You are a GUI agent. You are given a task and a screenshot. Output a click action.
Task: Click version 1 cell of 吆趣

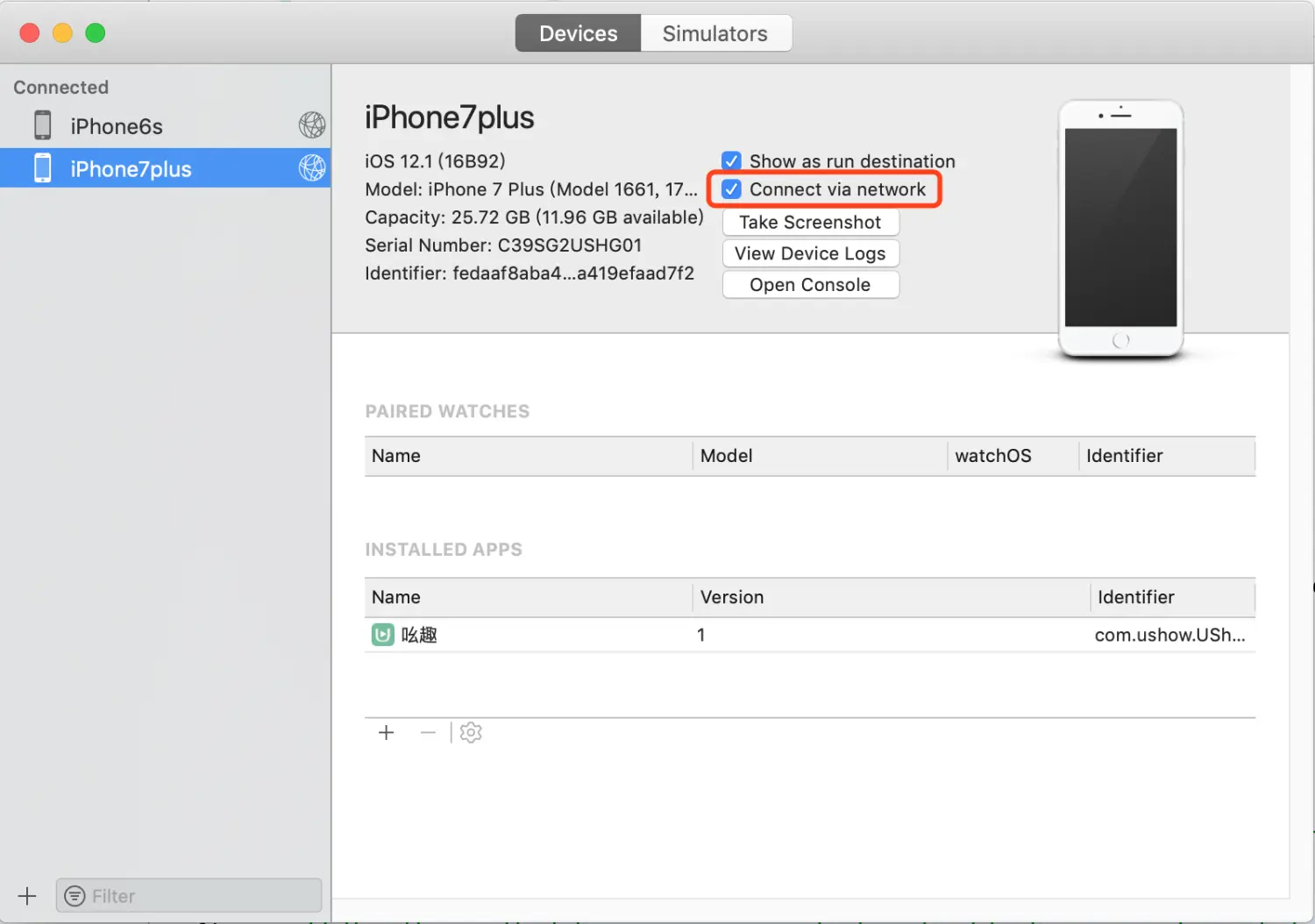click(701, 635)
